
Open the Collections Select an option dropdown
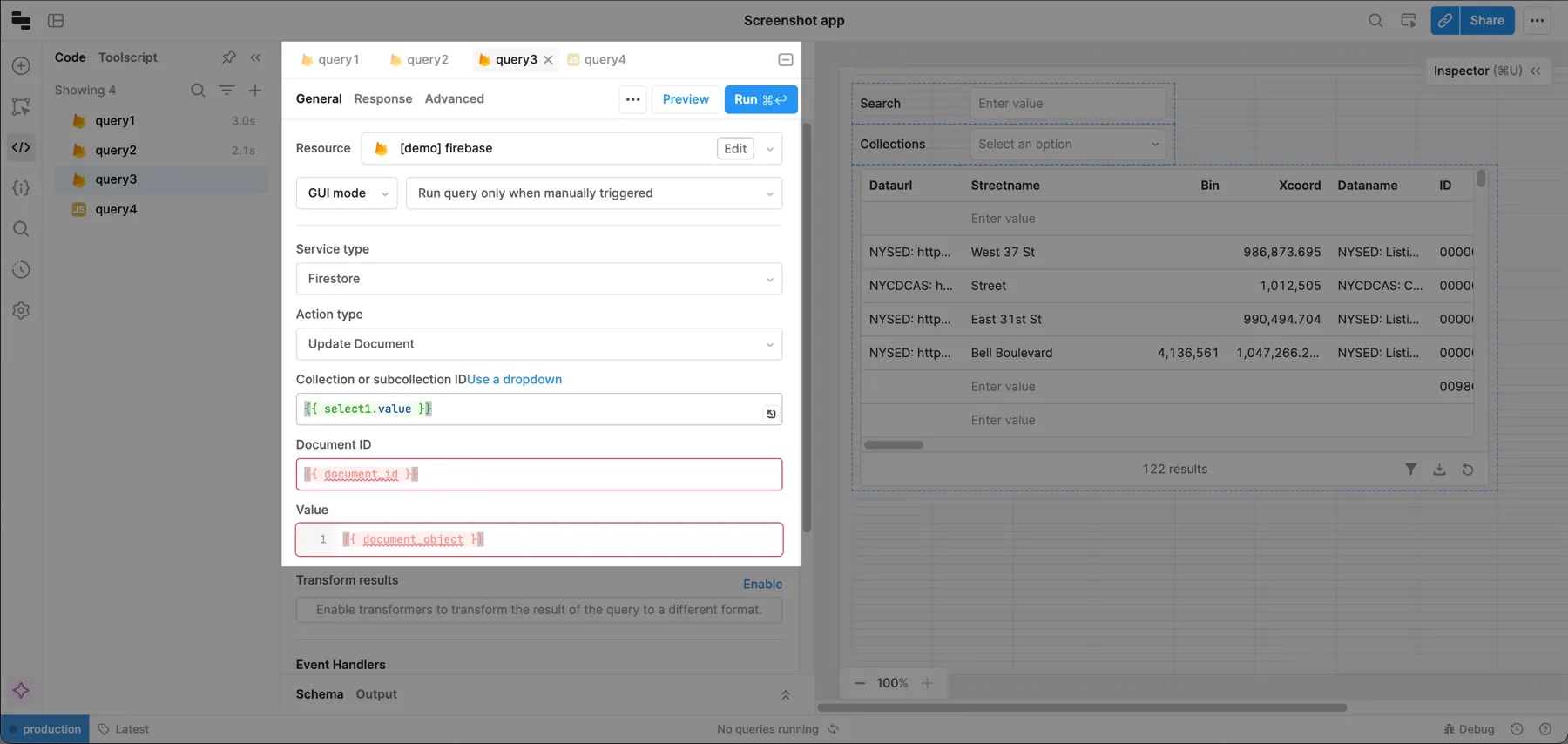pos(1068,145)
